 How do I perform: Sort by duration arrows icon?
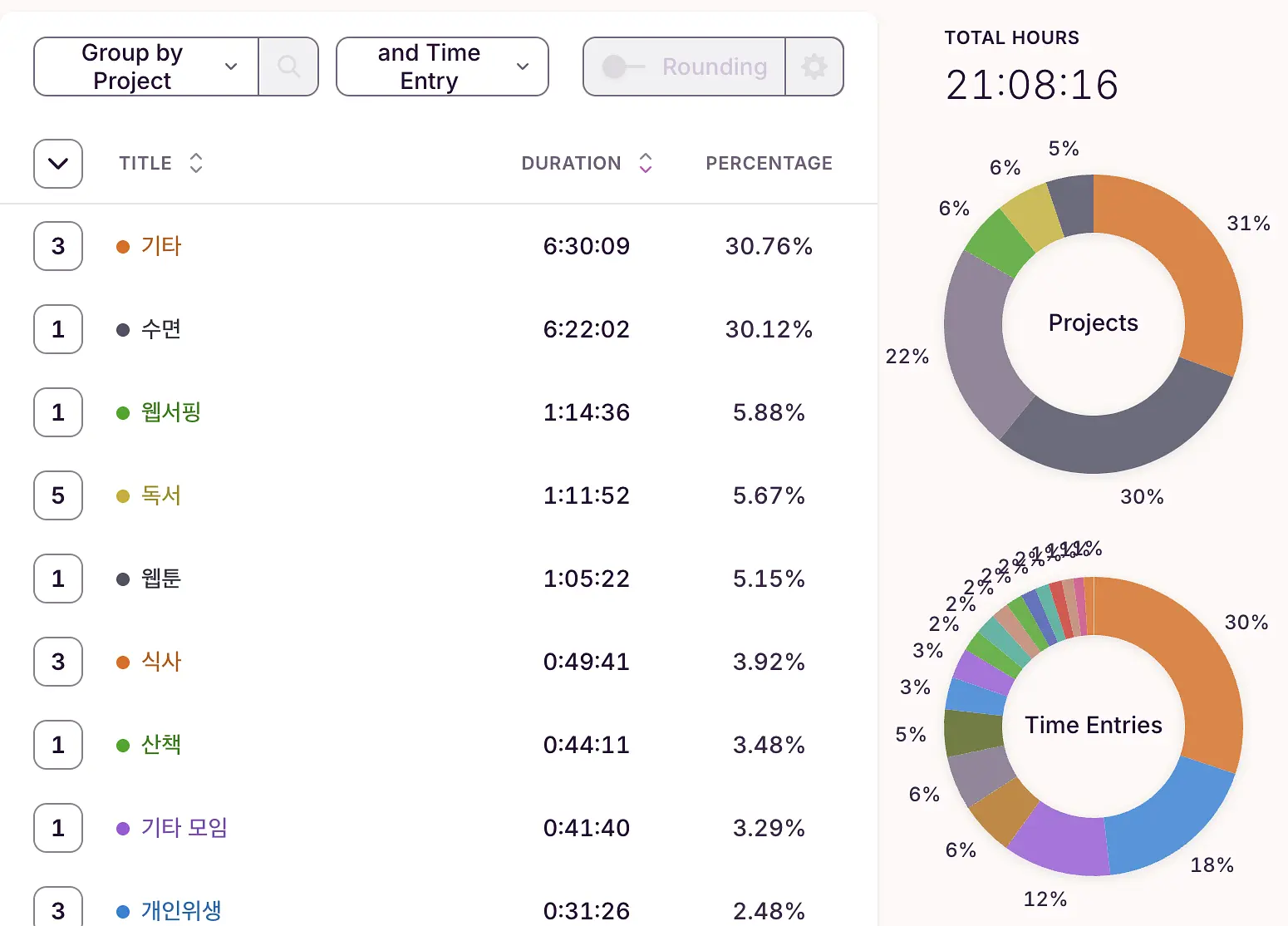pyautogui.click(x=646, y=163)
